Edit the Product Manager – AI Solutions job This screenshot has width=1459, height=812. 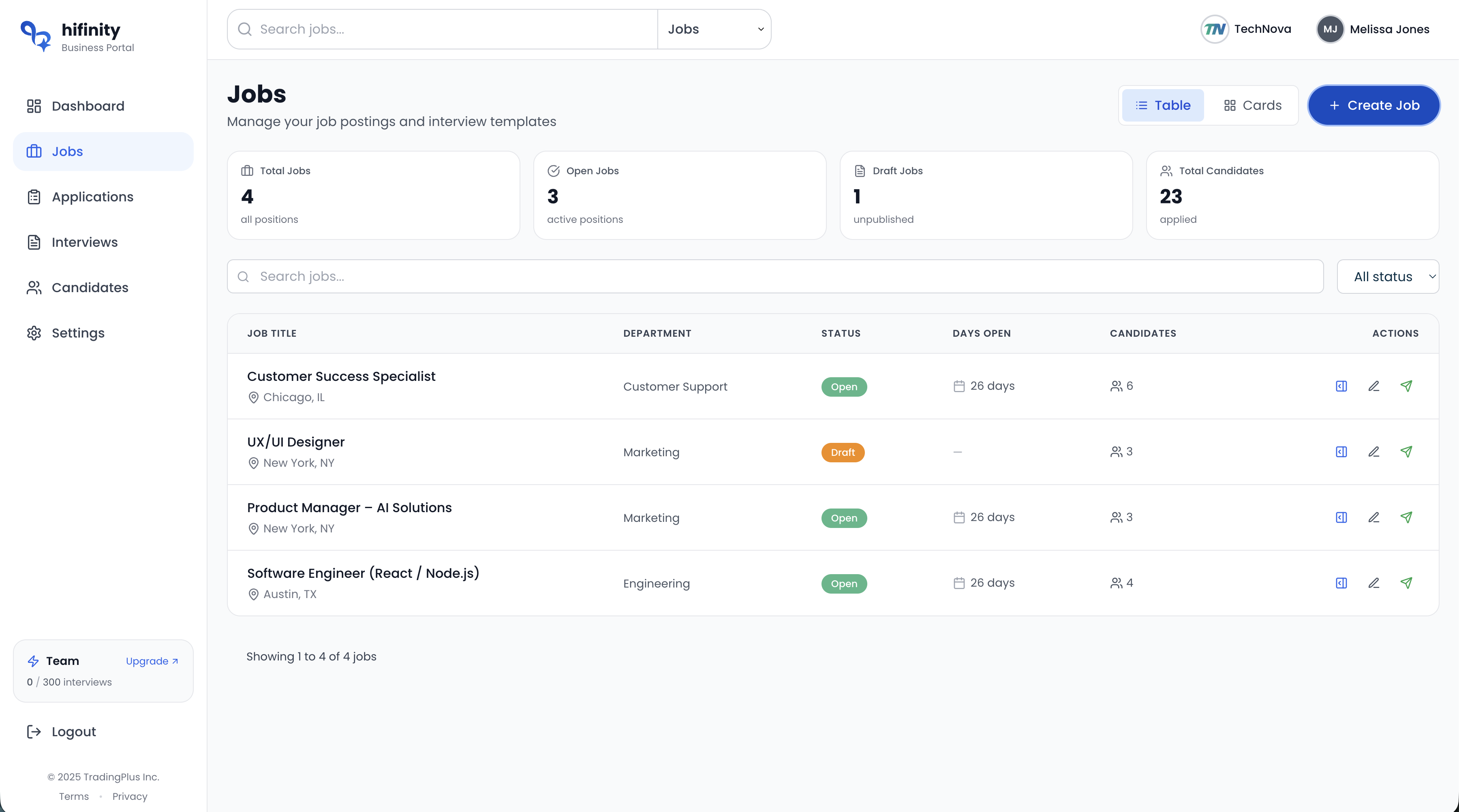tap(1375, 517)
